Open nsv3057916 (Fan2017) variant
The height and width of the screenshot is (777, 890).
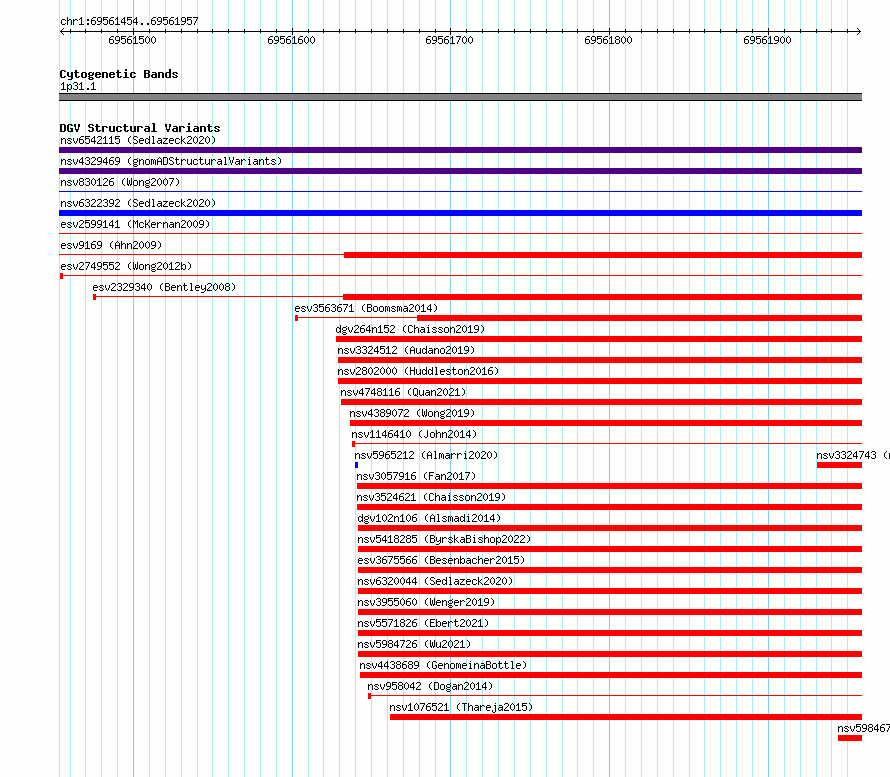(416, 476)
